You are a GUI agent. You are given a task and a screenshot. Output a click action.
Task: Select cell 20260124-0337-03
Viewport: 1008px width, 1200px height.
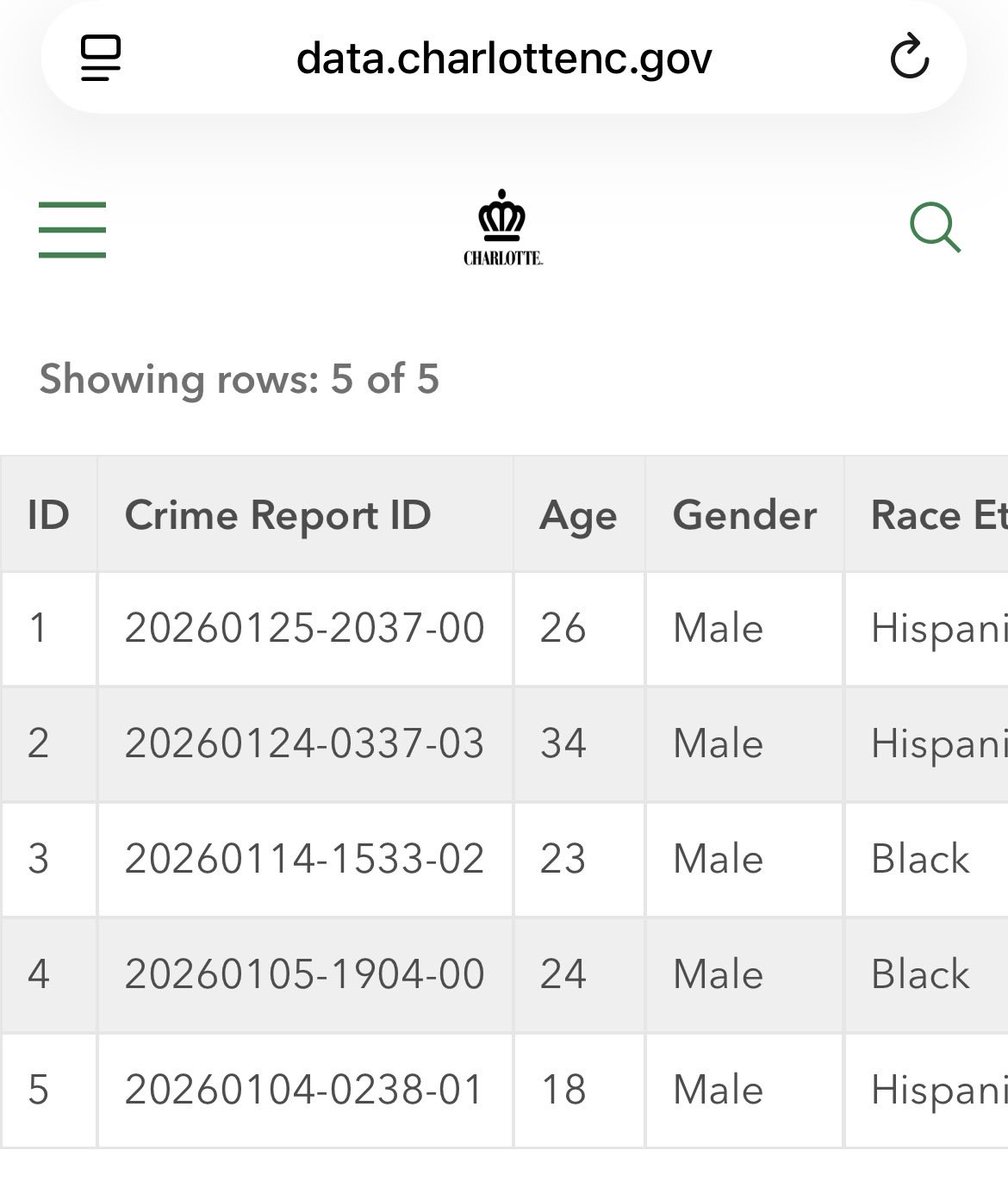(304, 744)
